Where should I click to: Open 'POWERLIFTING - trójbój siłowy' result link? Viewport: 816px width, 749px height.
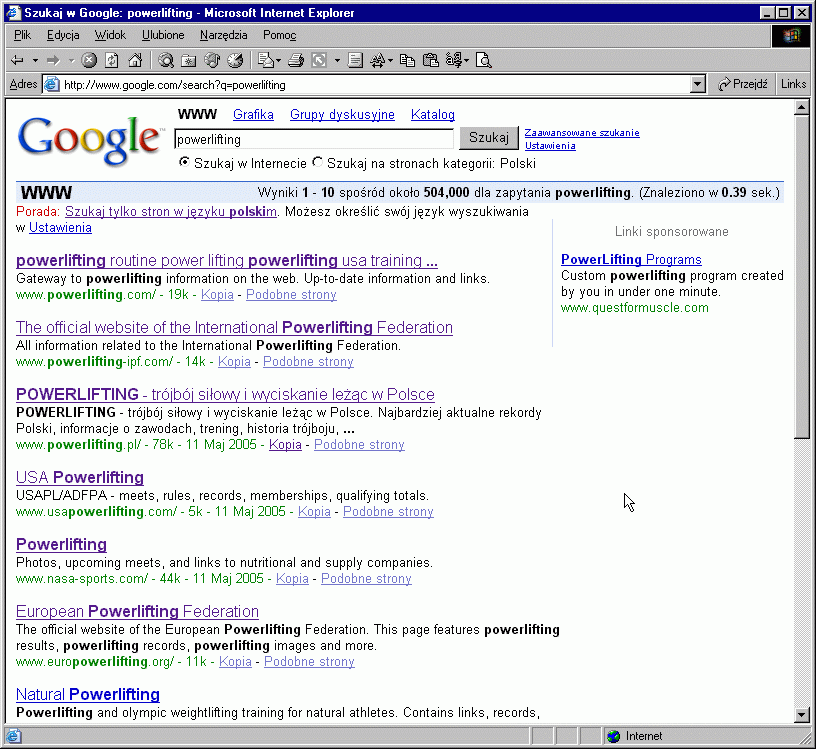point(225,395)
